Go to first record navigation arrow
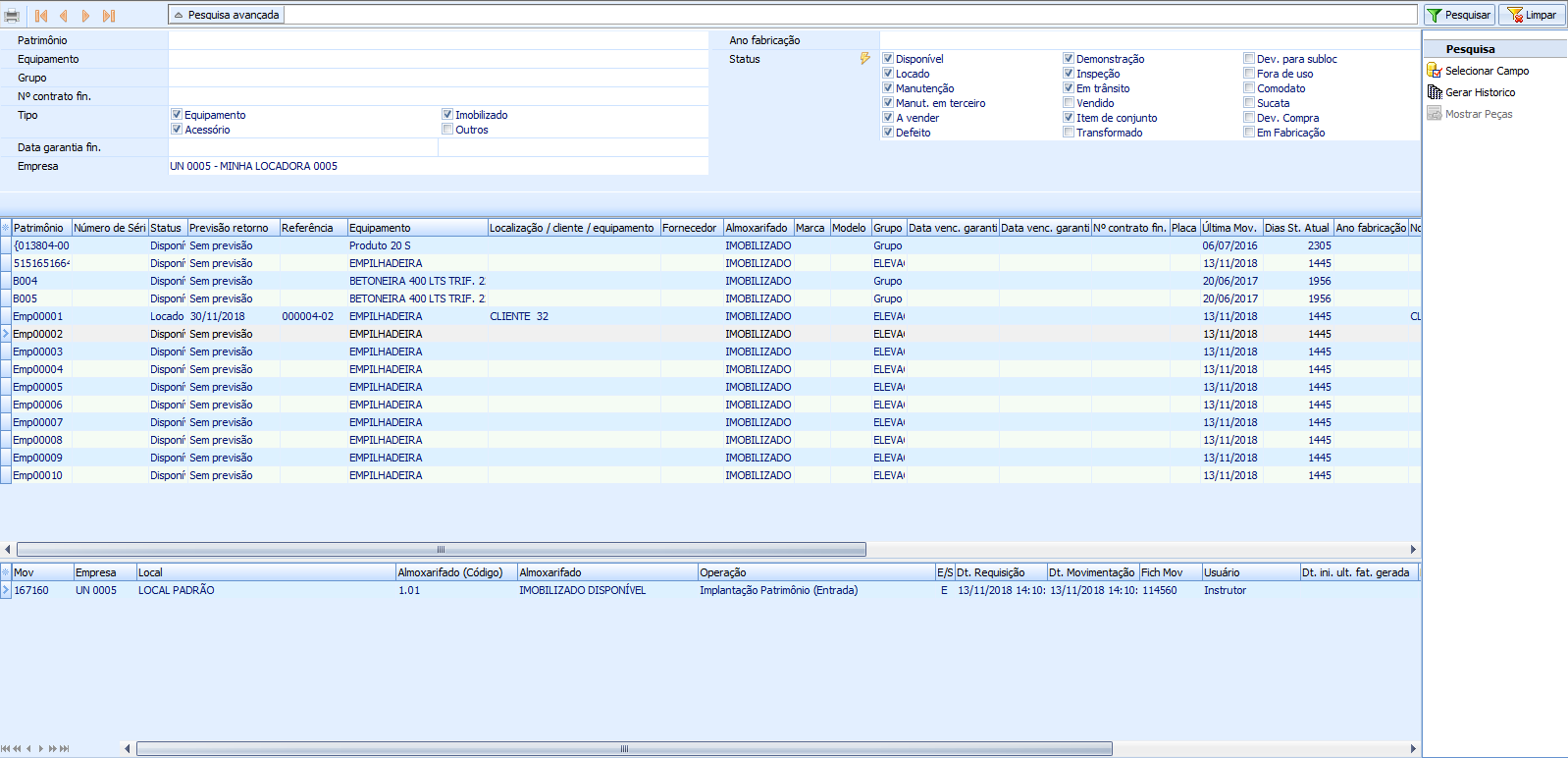The height and width of the screenshot is (758, 1568). point(40,16)
